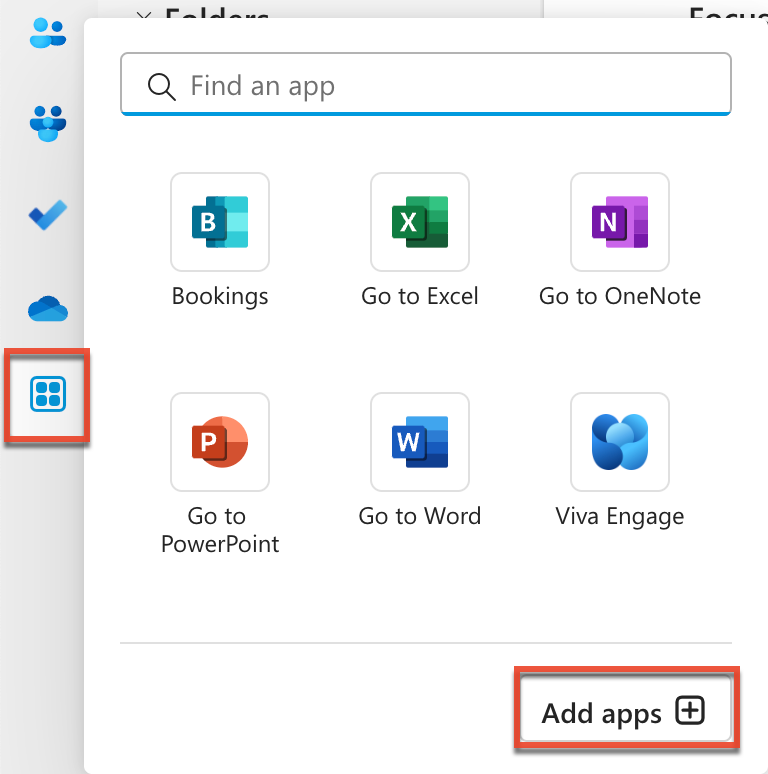Screen dimensions: 768x774
Task: Click the Bookings text label
Action: tap(220, 296)
